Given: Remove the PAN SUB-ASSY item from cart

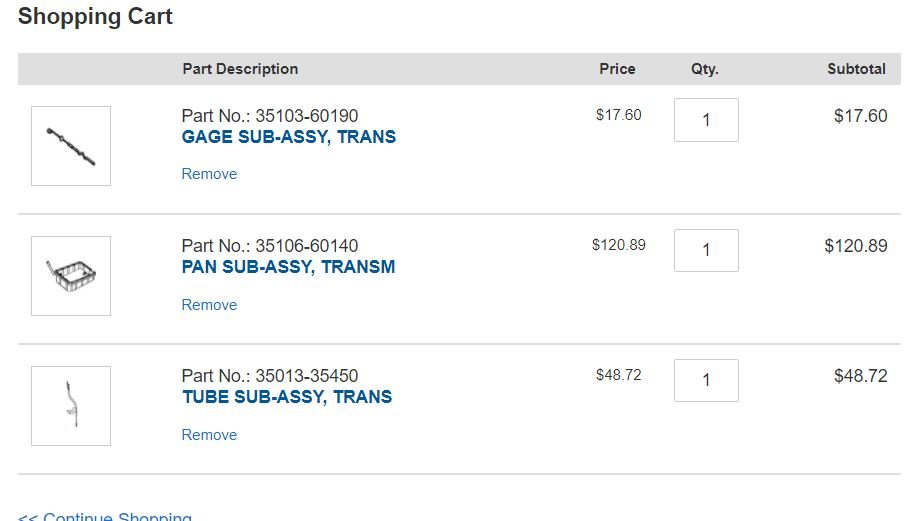Looking at the screenshot, I should pyautogui.click(x=209, y=305).
